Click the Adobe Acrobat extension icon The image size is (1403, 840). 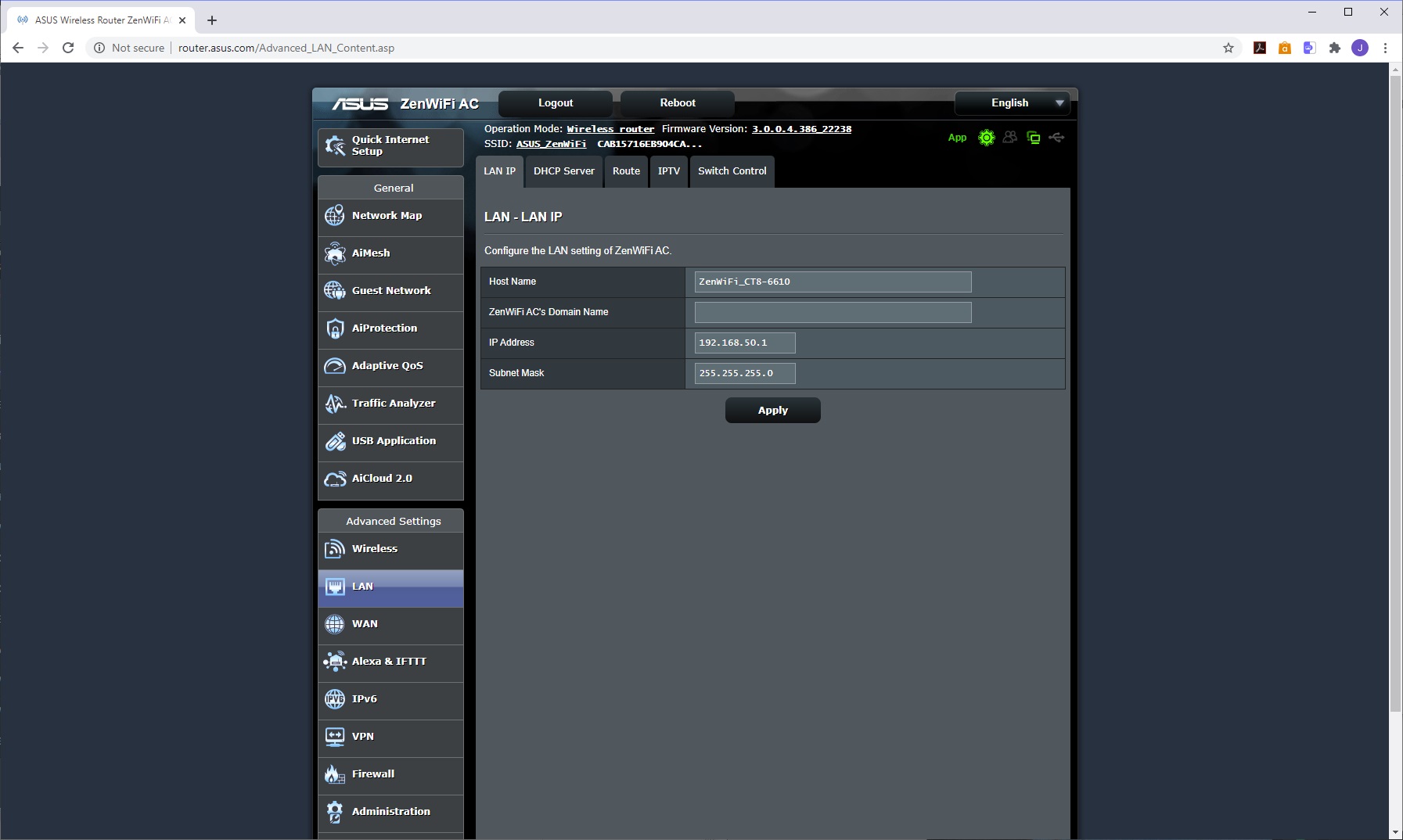pyautogui.click(x=1260, y=48)
